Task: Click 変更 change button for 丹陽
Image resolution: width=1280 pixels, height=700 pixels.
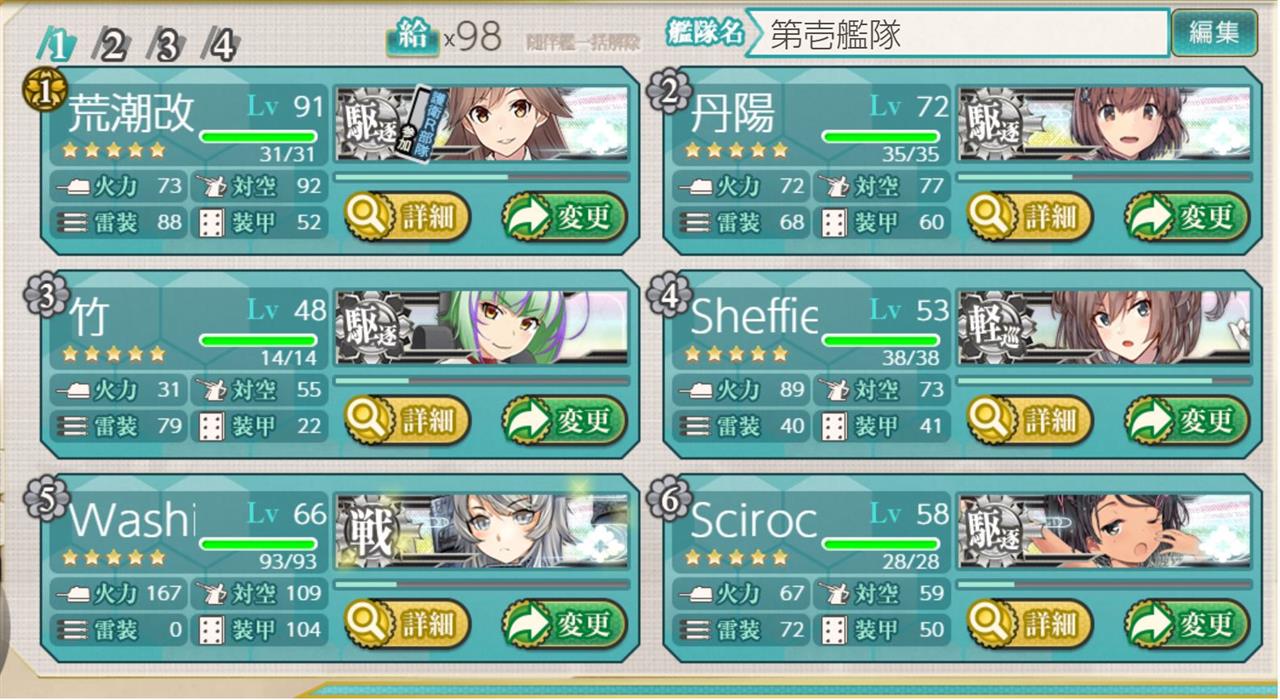Action: tap(1186, 216)
